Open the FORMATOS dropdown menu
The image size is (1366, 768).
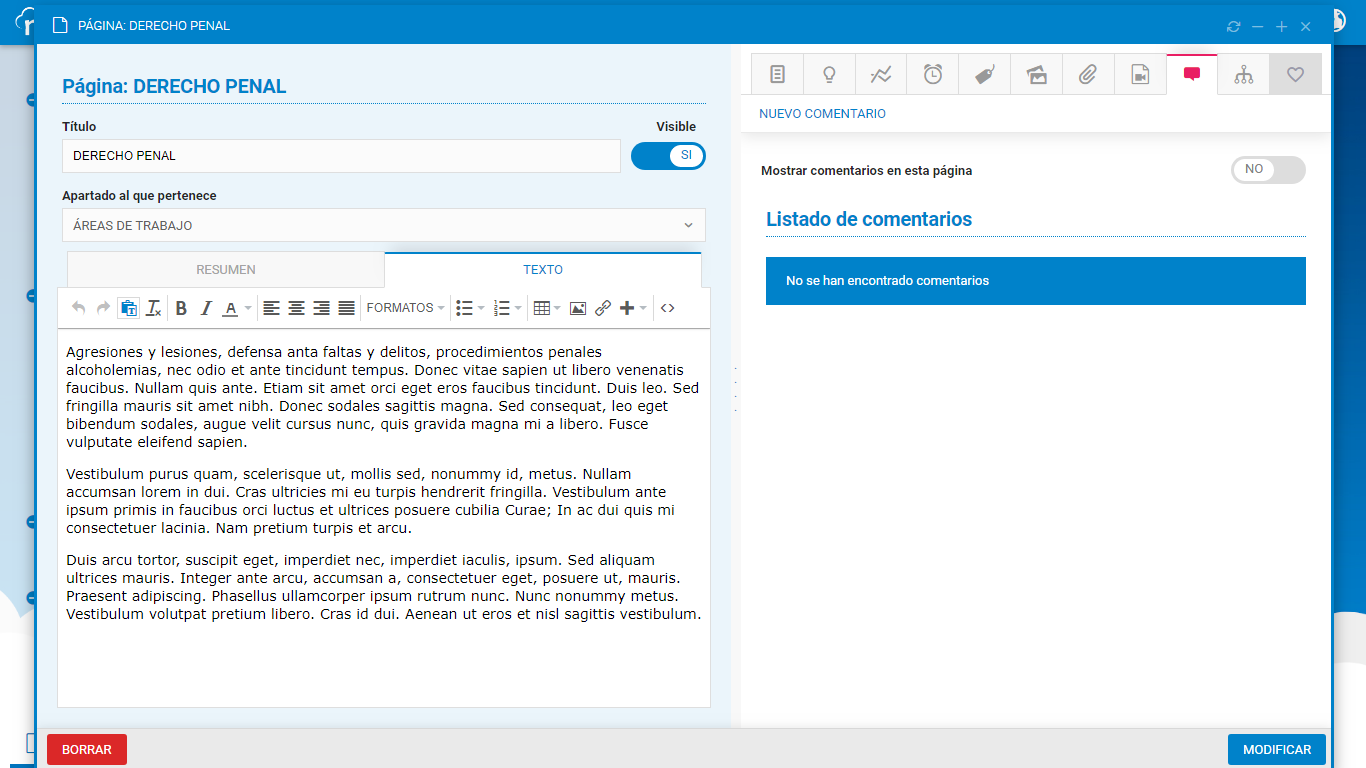point(405,308)
